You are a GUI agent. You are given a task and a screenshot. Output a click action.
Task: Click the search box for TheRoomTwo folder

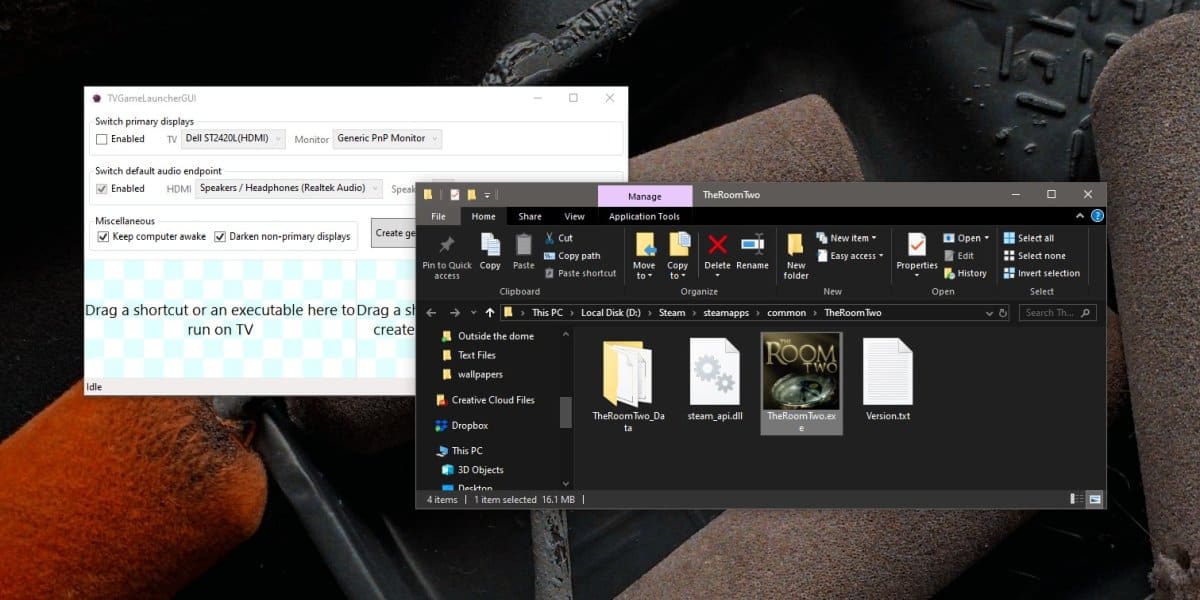[1057, 312]
